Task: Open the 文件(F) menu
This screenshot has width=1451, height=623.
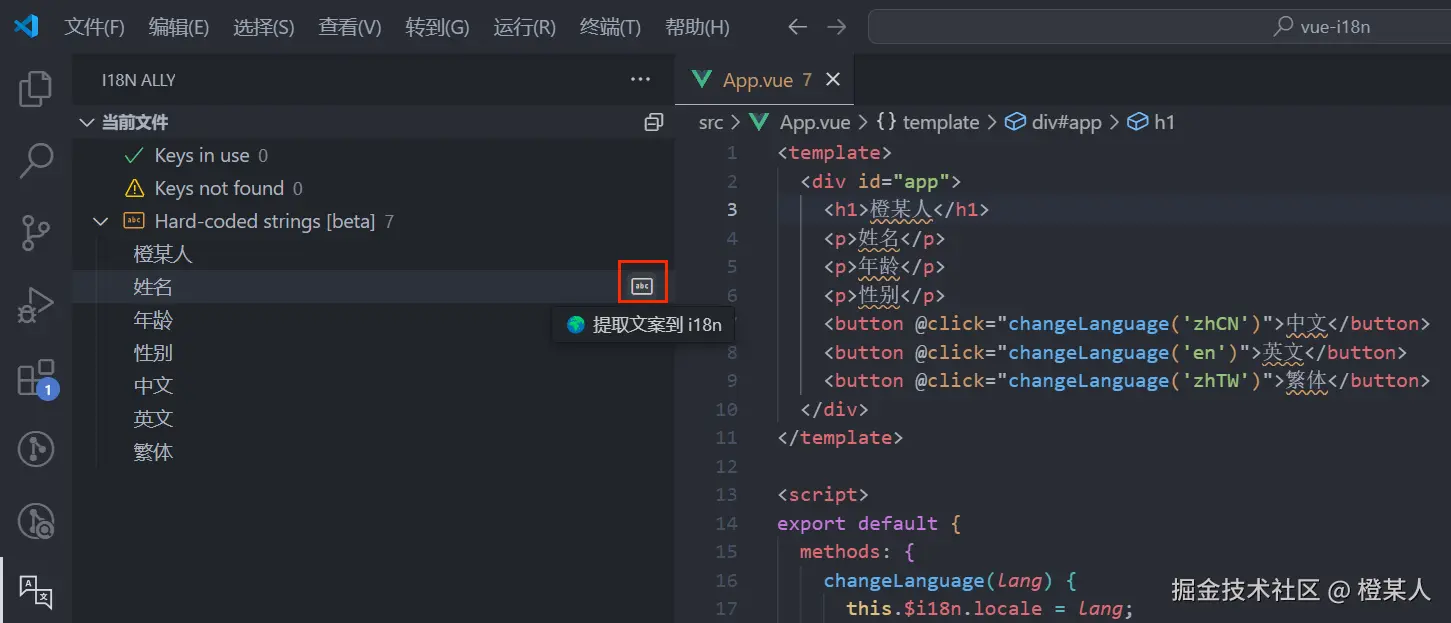Action: pyautogui.click(x=95, y=27)
